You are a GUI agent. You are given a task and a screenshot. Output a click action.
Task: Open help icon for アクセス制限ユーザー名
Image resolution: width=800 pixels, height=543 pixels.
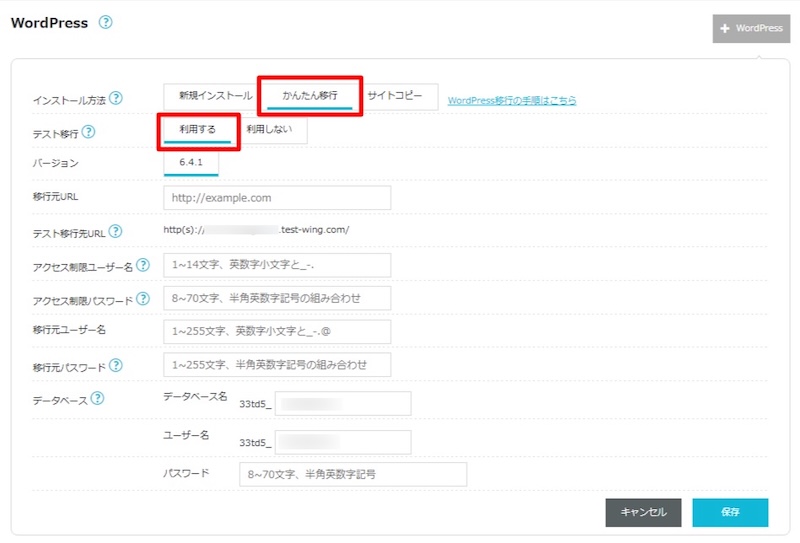(143, 265)
